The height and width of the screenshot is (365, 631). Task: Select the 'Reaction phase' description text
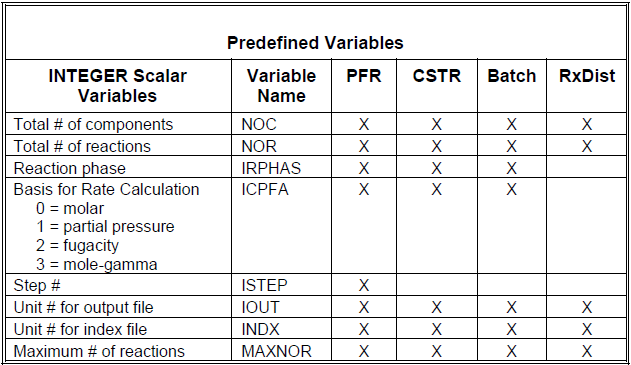[70, 168]
